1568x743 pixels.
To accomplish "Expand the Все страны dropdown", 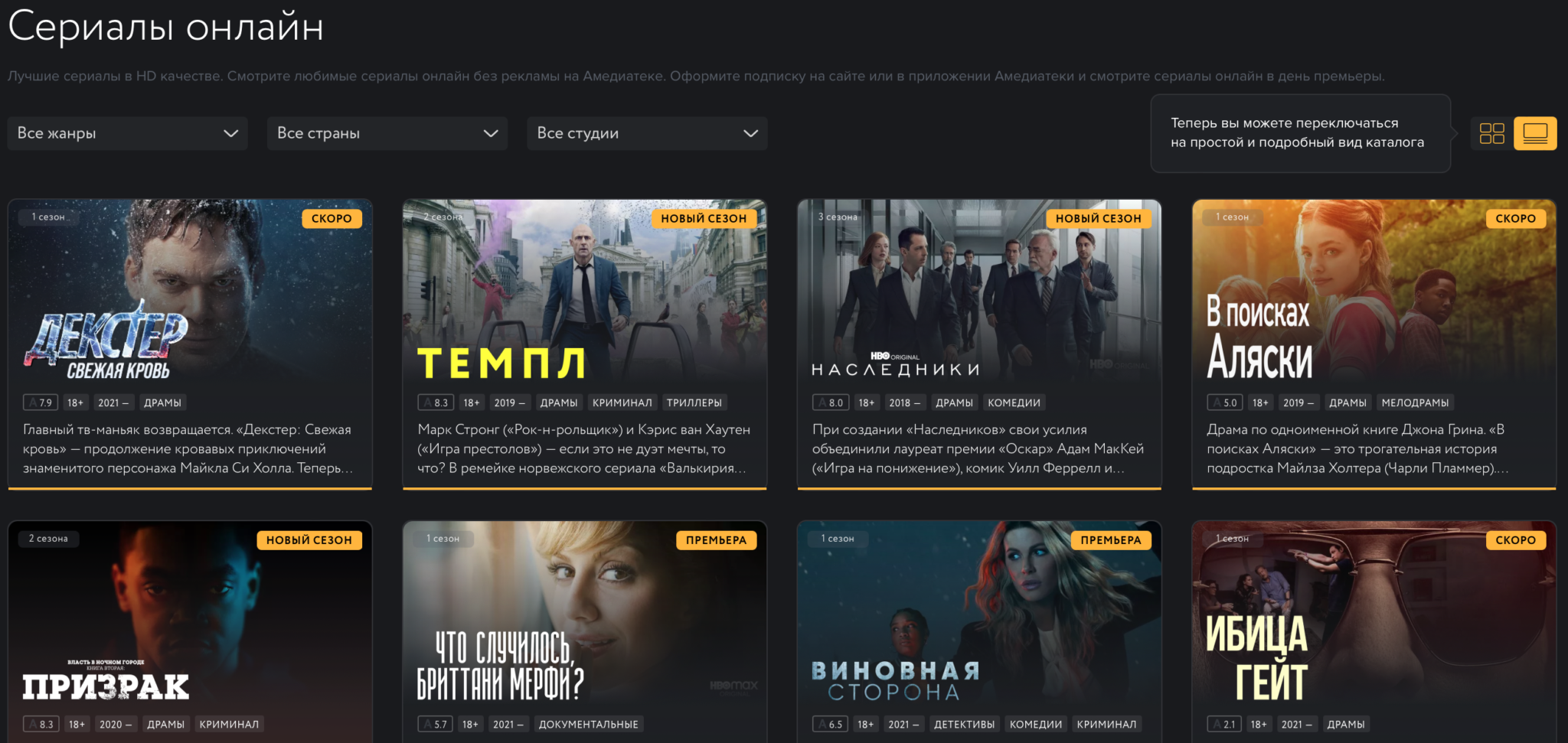I will (x=387, y=133).
